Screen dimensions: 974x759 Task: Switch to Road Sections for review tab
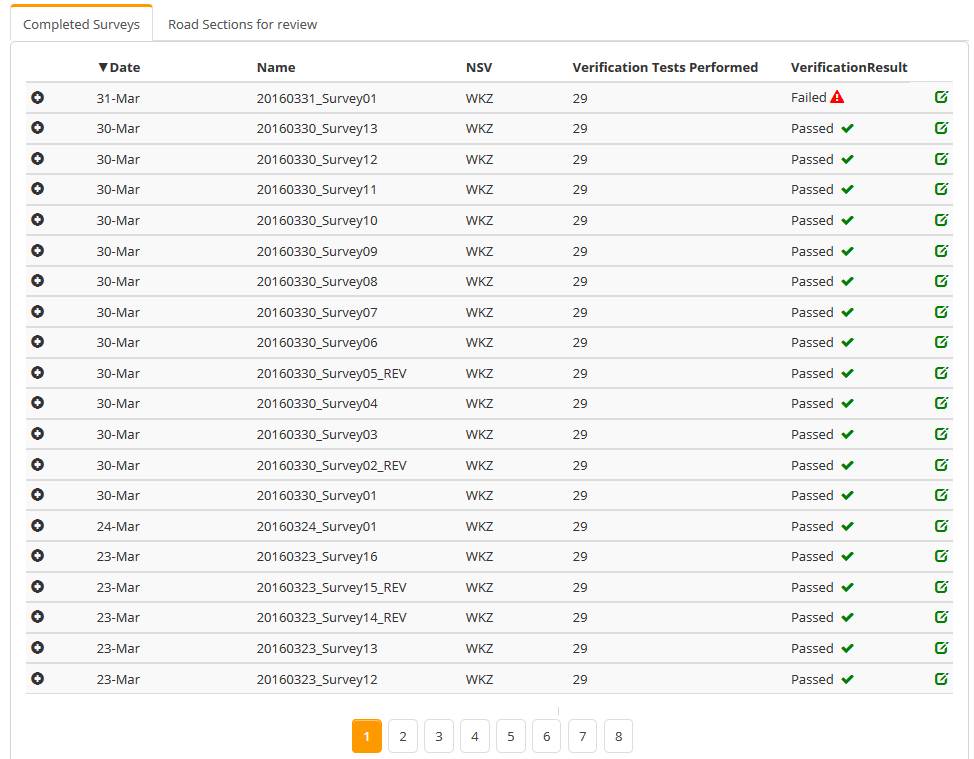pos(242,24)
